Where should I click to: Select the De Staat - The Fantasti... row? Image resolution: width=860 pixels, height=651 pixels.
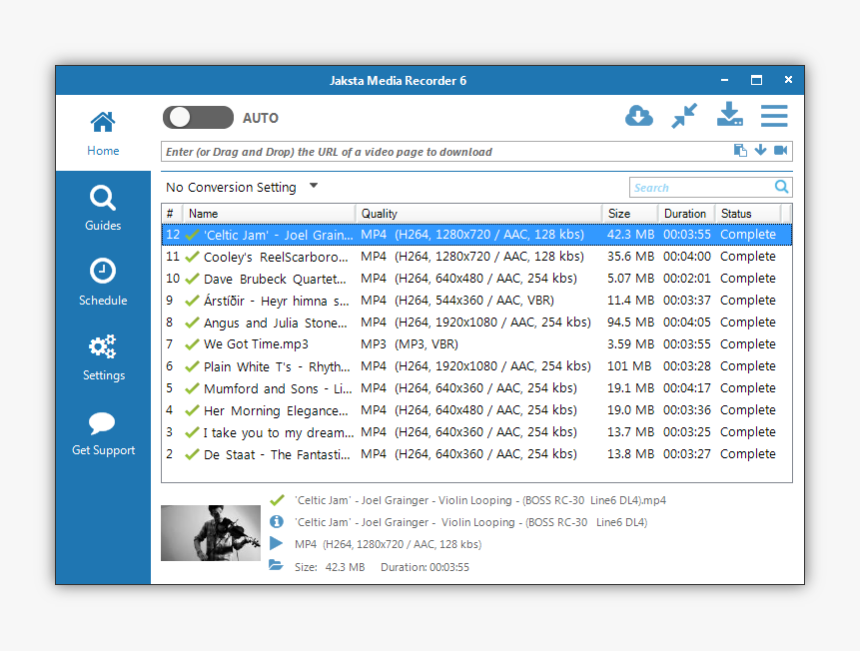coord(477,454)
